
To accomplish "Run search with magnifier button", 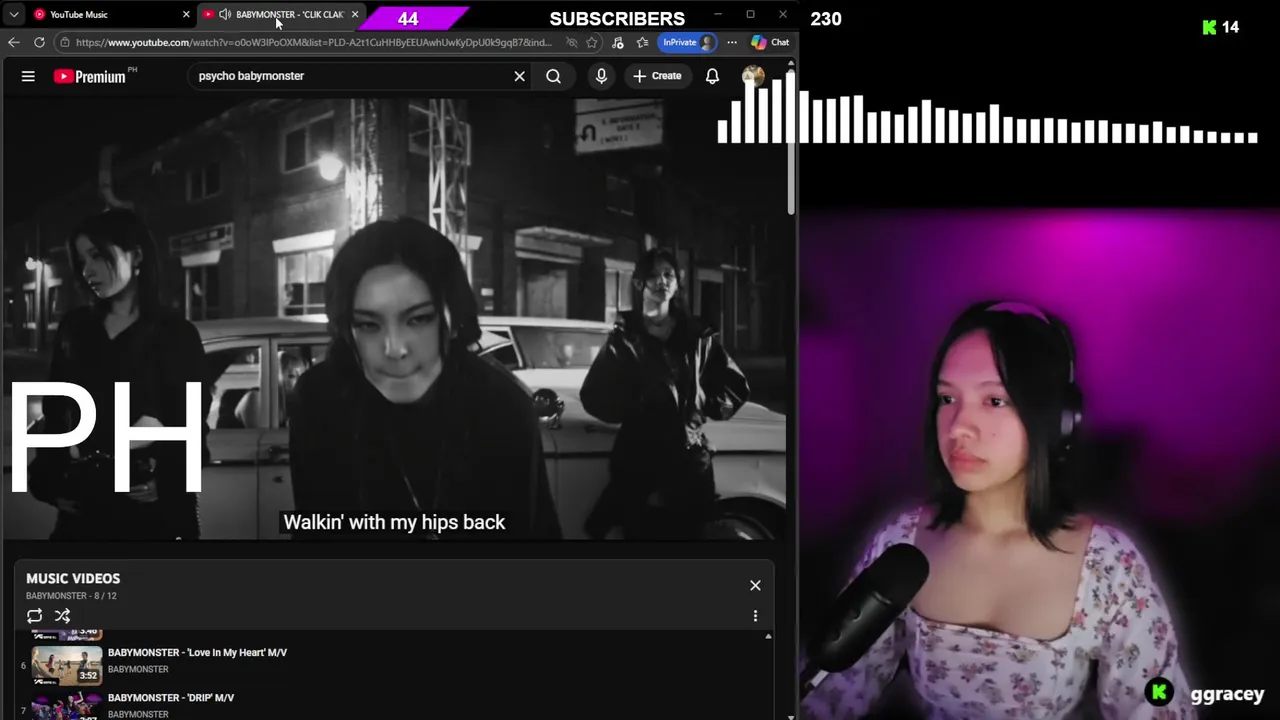I will 553,76.
